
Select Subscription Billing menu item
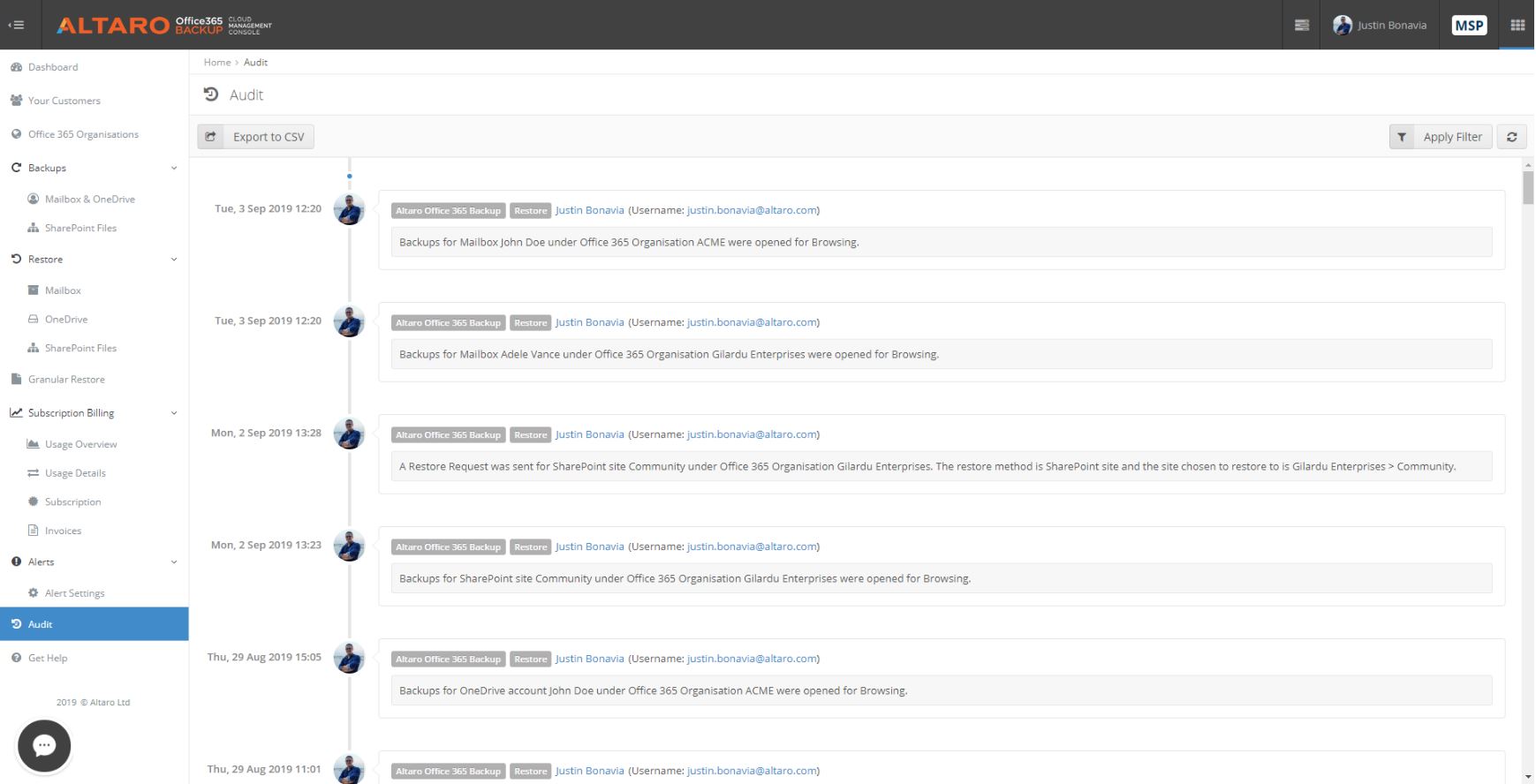click(71, 413)
